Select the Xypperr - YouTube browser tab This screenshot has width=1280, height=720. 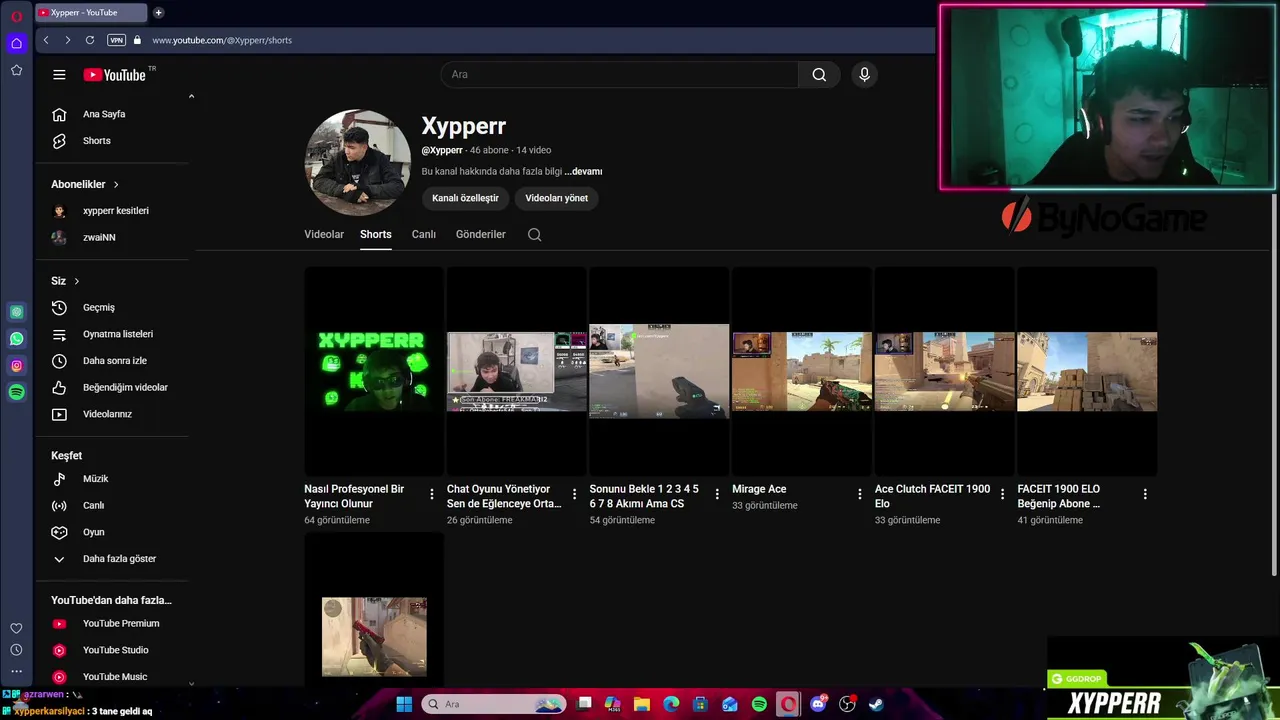pos(90,13)
